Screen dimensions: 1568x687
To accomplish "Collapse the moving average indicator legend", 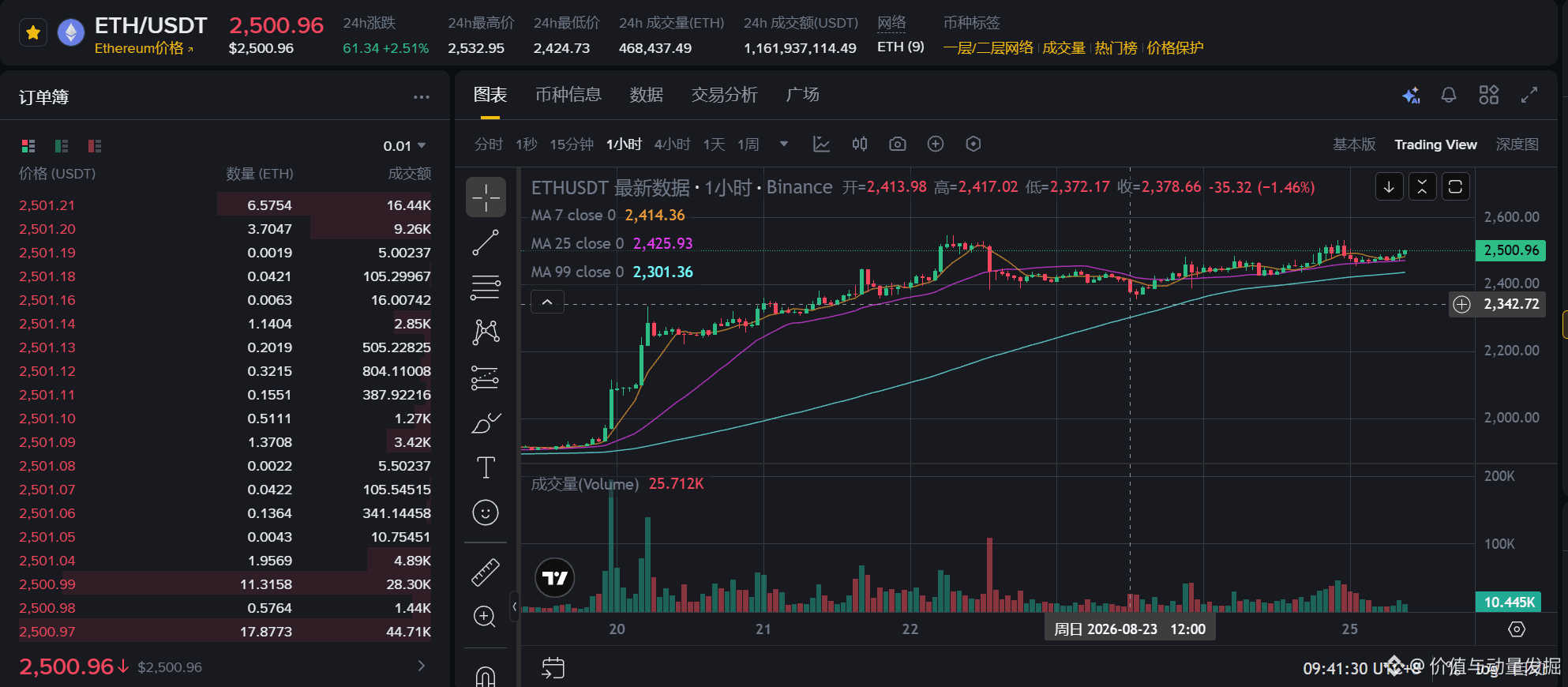I will [x=547, y=302].
